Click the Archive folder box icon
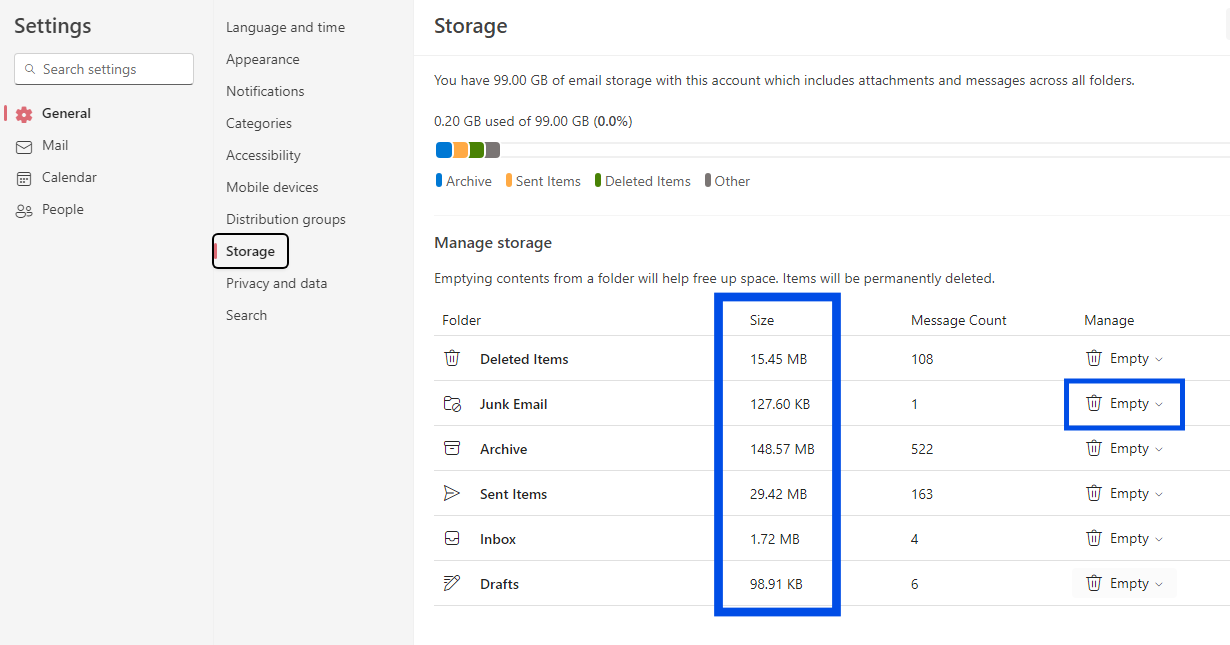The width and height of the screenshot is (1230, 645). tap(452, 449)
